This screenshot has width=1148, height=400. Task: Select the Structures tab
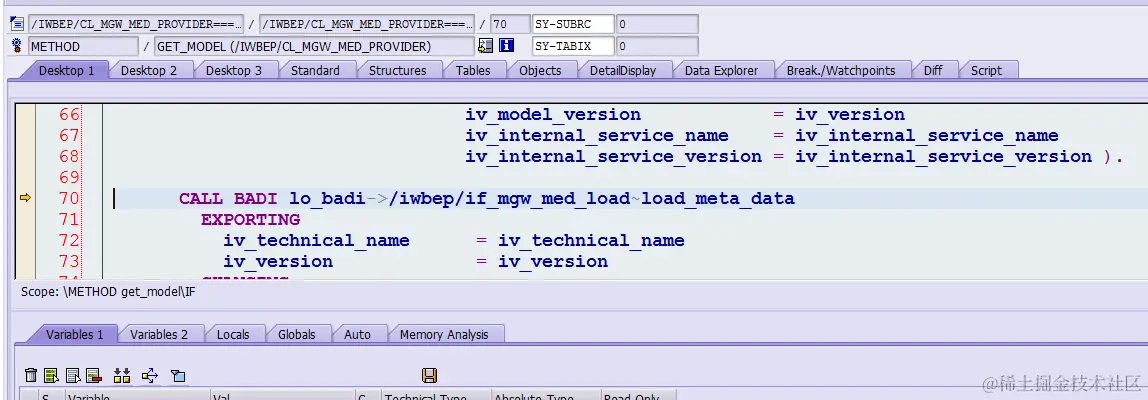point(398,70)
